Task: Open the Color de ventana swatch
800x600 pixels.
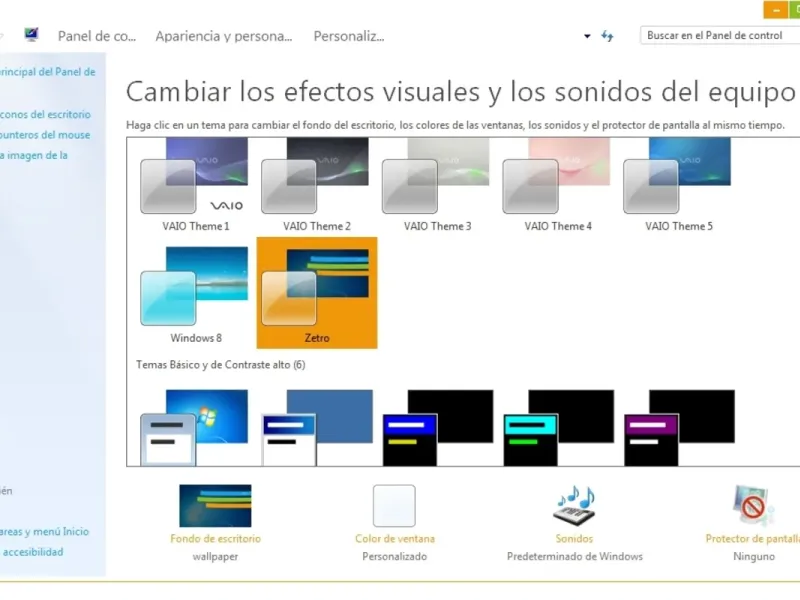Action: [x=394, y=506]
